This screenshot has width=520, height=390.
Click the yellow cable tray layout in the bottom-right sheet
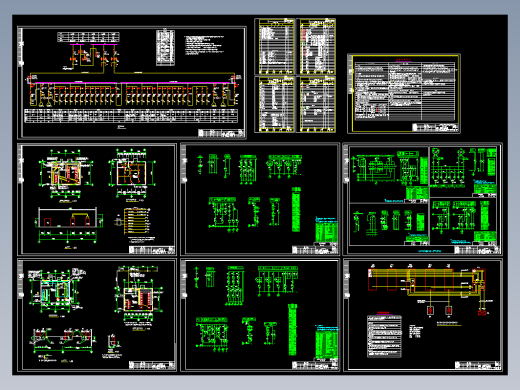(x=428, y=282)
